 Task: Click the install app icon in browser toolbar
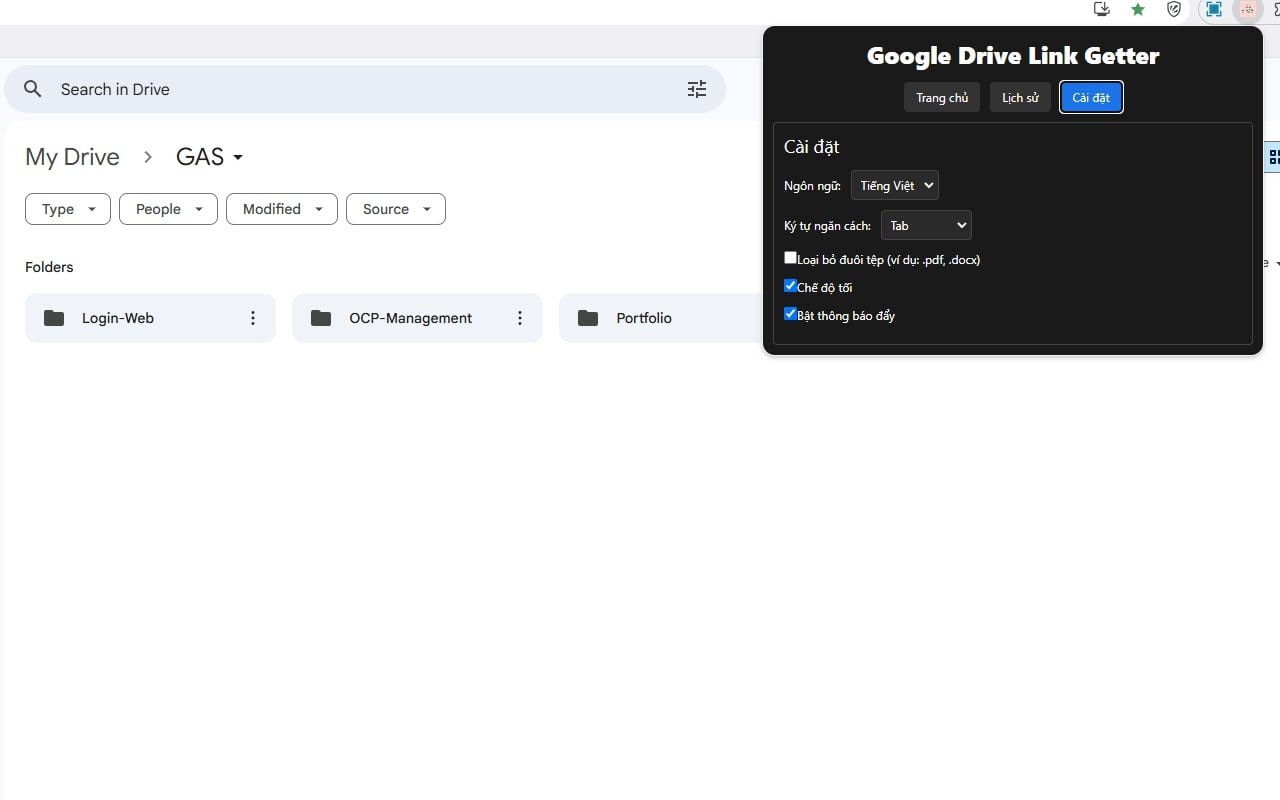tap(1102, 10)
